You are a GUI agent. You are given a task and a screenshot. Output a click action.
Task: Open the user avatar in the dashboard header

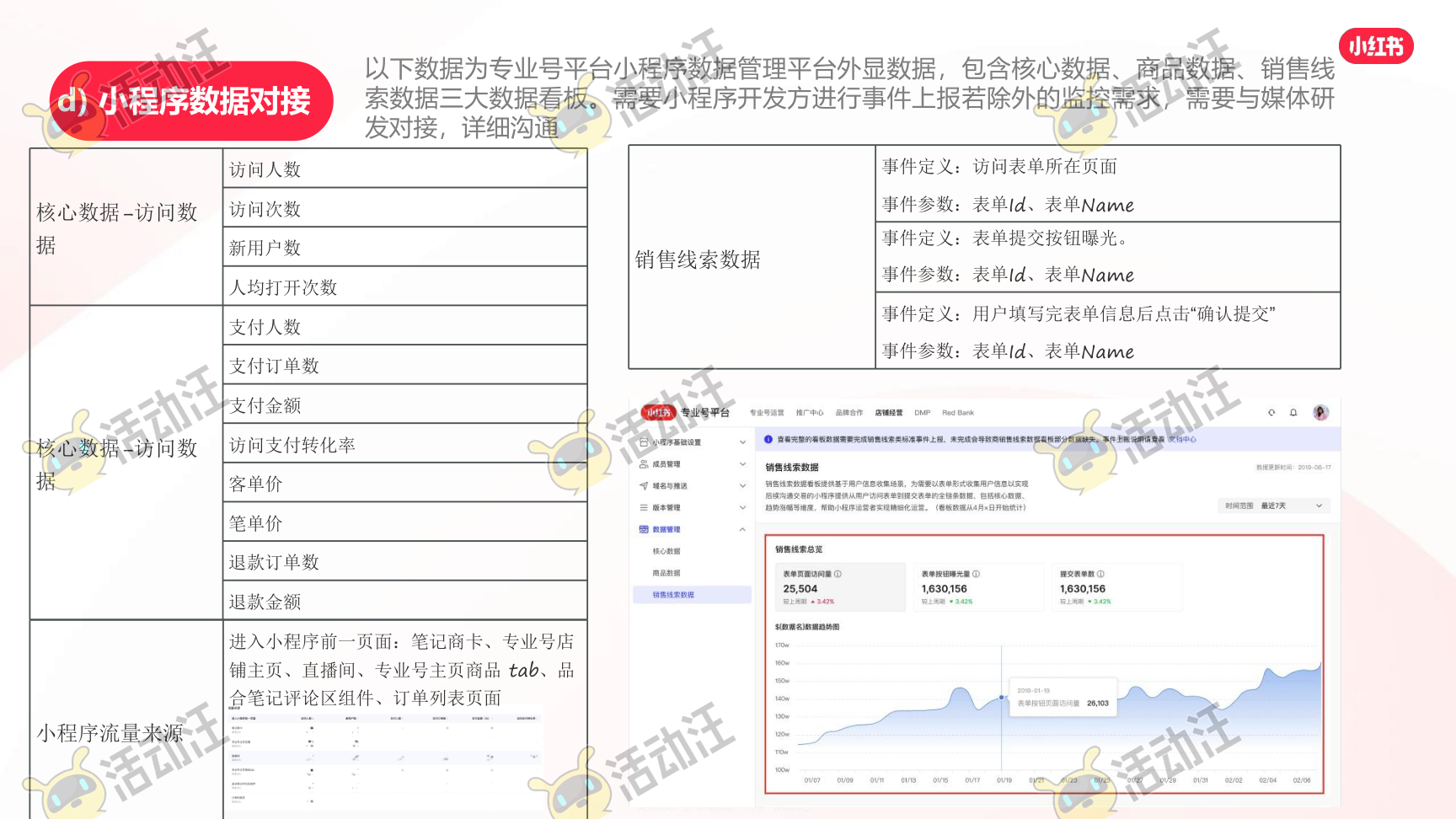click(1320, 412)
